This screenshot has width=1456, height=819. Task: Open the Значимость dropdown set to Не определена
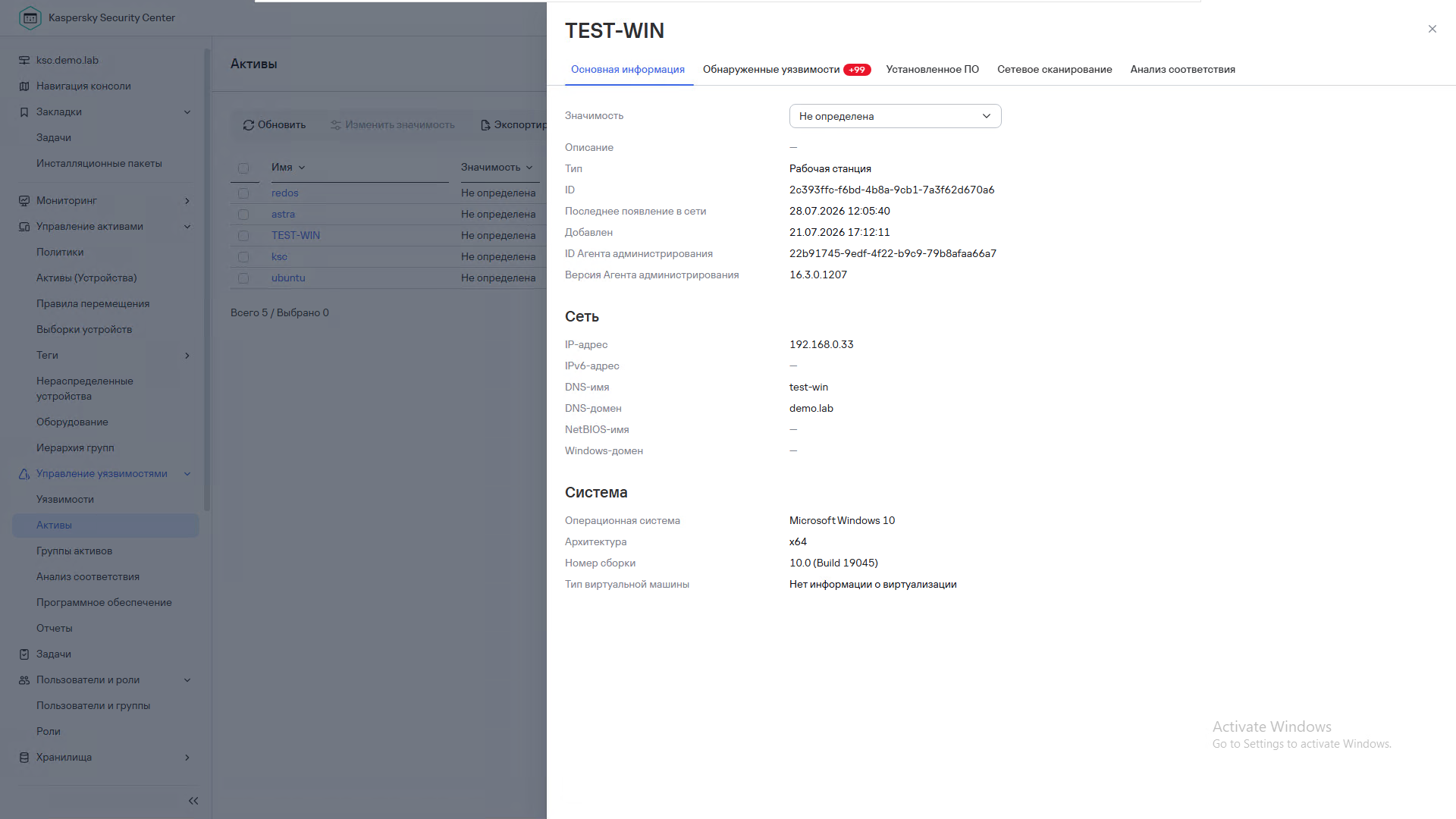895,116
